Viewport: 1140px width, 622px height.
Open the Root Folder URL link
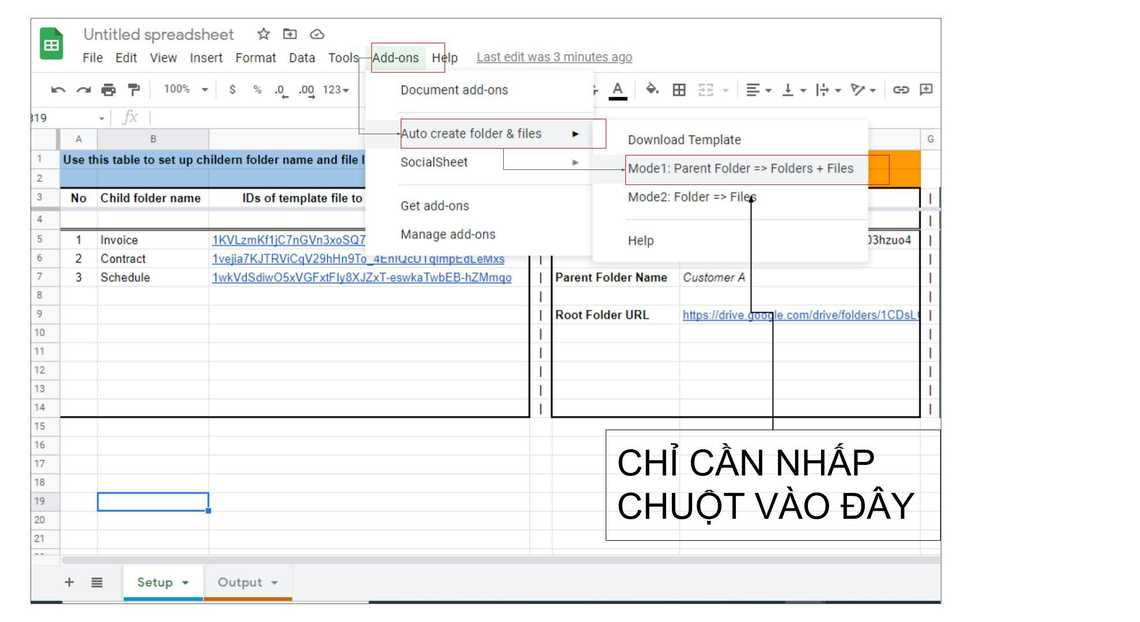click(800, 315)
